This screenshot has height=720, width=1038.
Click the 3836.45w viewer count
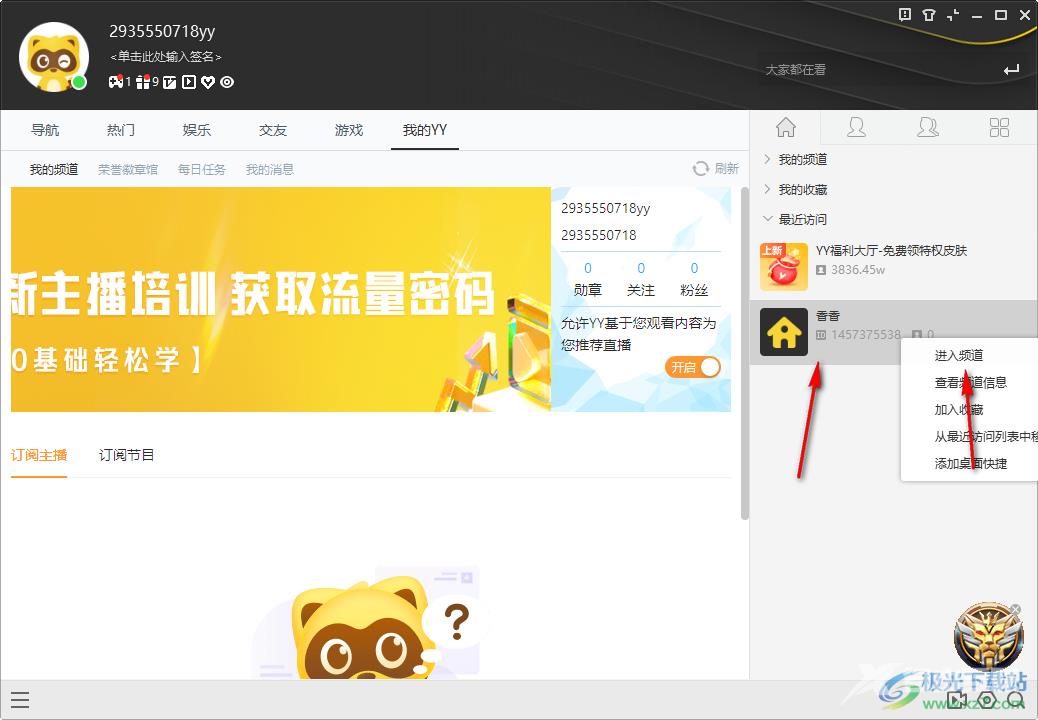tap(857, 270)
